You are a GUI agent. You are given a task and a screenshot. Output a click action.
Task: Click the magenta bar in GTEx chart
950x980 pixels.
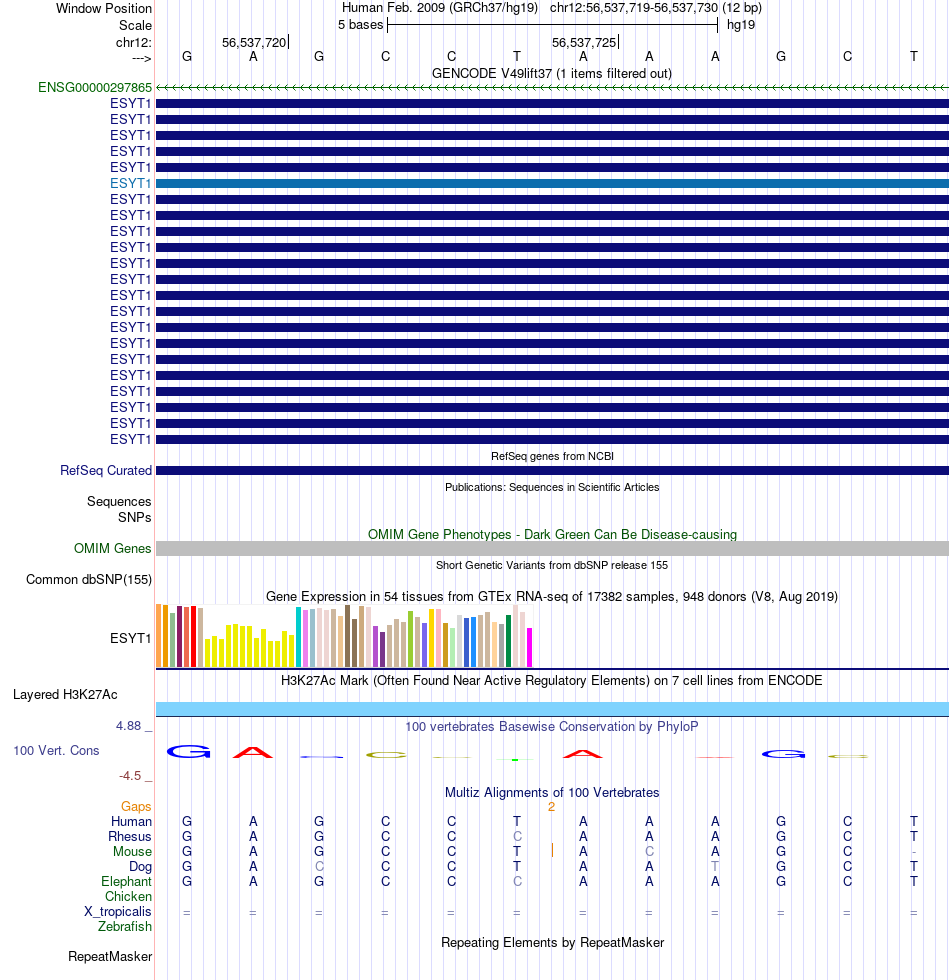click(529, 648)
